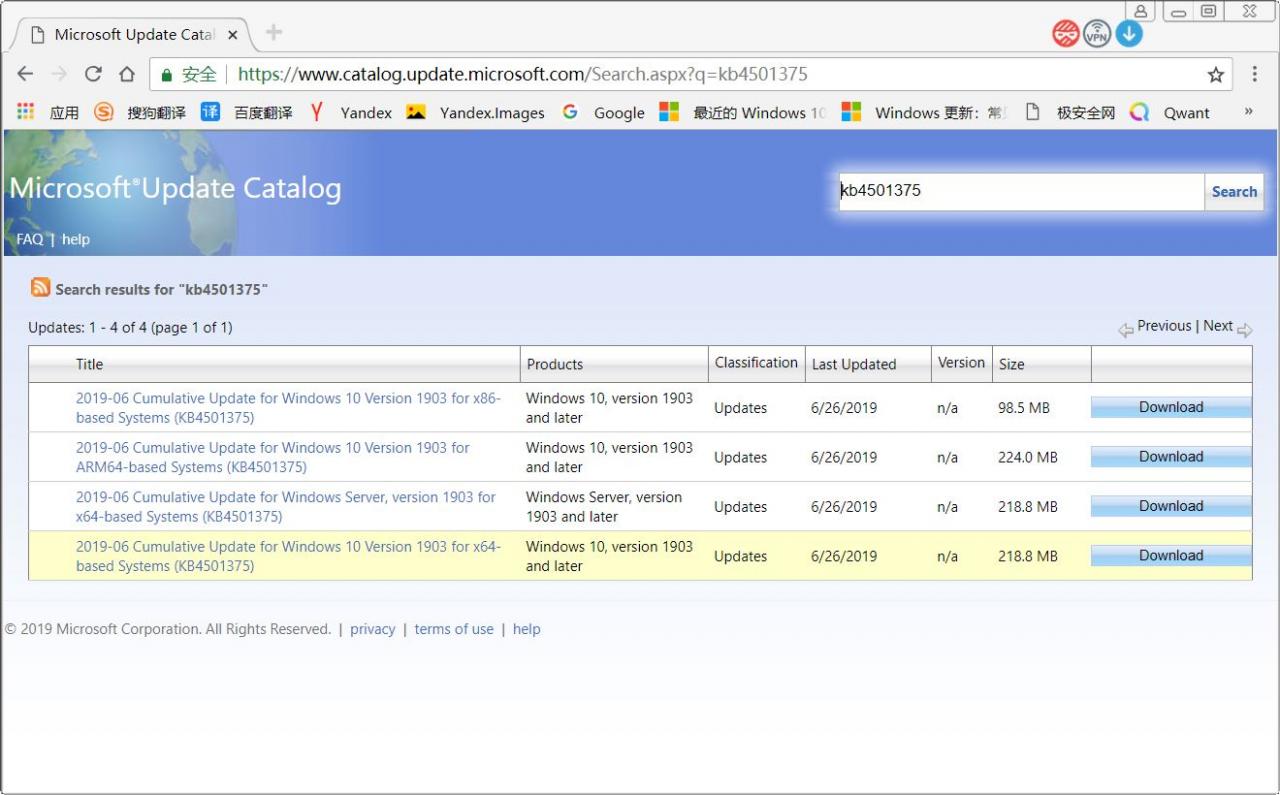Open the terms of use footer link
The width and height of the screenshot is (1280, 795).
point(454,629)
